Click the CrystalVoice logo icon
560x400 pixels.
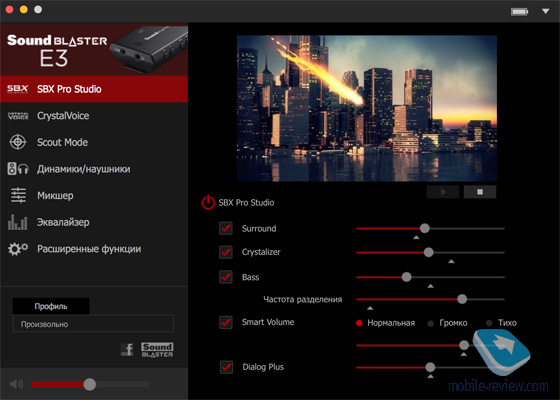tap(18, 116)
